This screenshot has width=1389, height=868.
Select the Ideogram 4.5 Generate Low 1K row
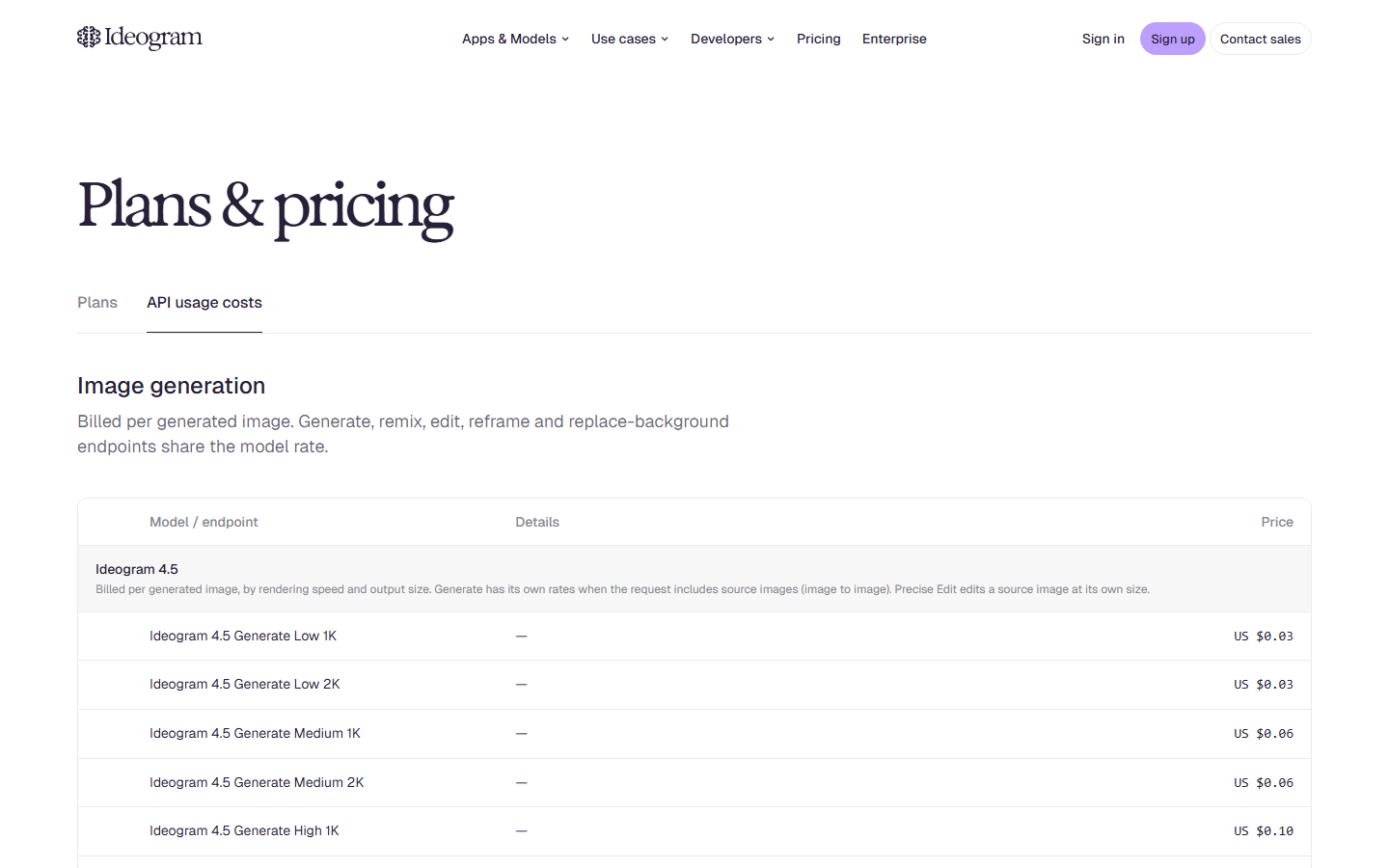(694, 637)
